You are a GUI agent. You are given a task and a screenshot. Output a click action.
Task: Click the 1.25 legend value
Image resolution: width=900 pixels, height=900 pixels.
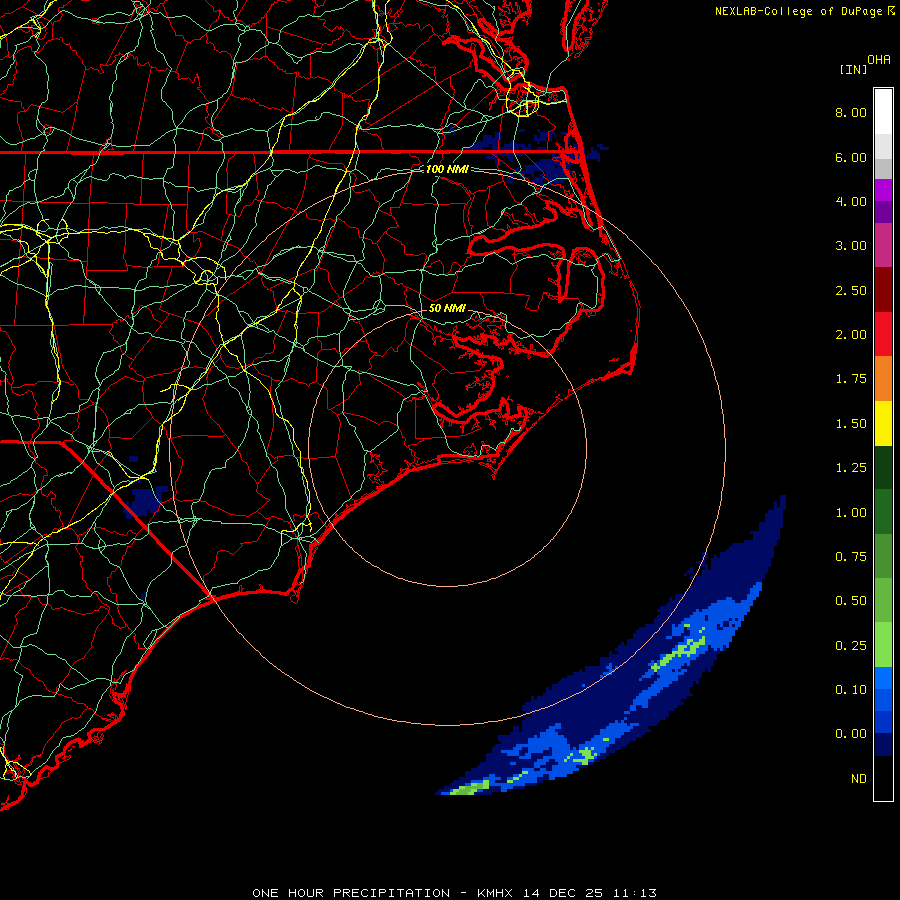(851, 468)
